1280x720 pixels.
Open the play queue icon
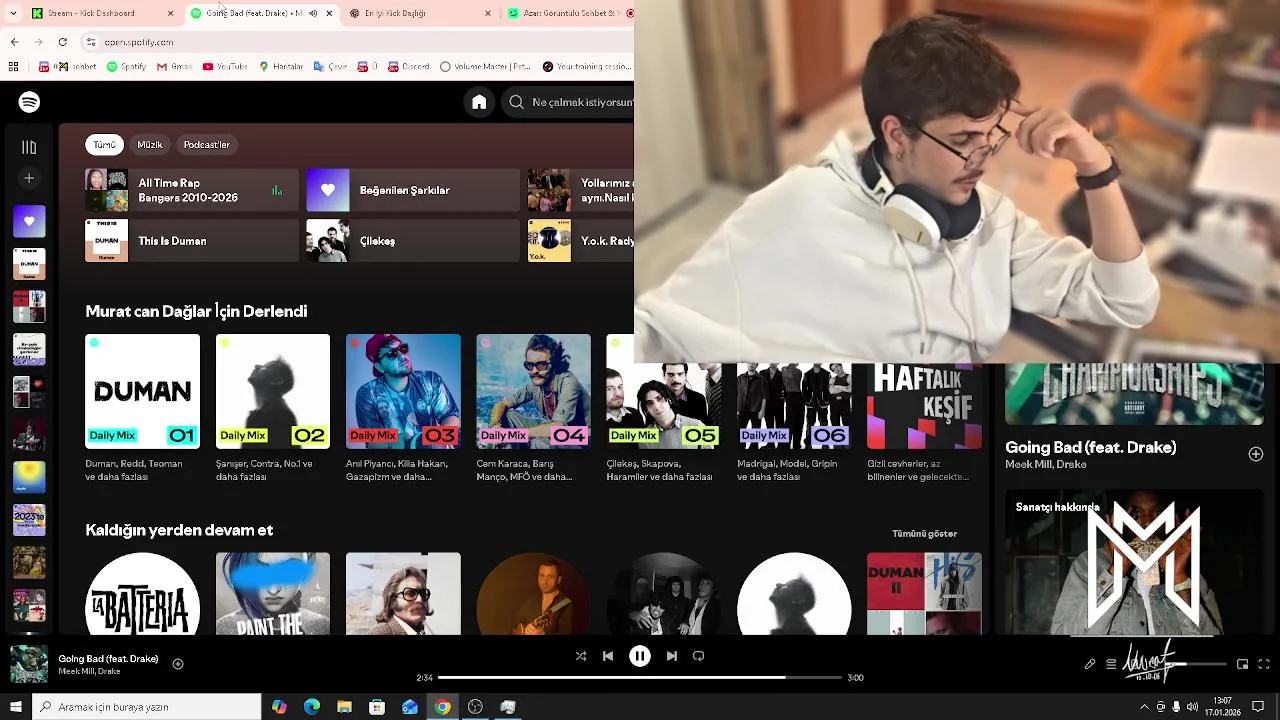[1111, 664]
